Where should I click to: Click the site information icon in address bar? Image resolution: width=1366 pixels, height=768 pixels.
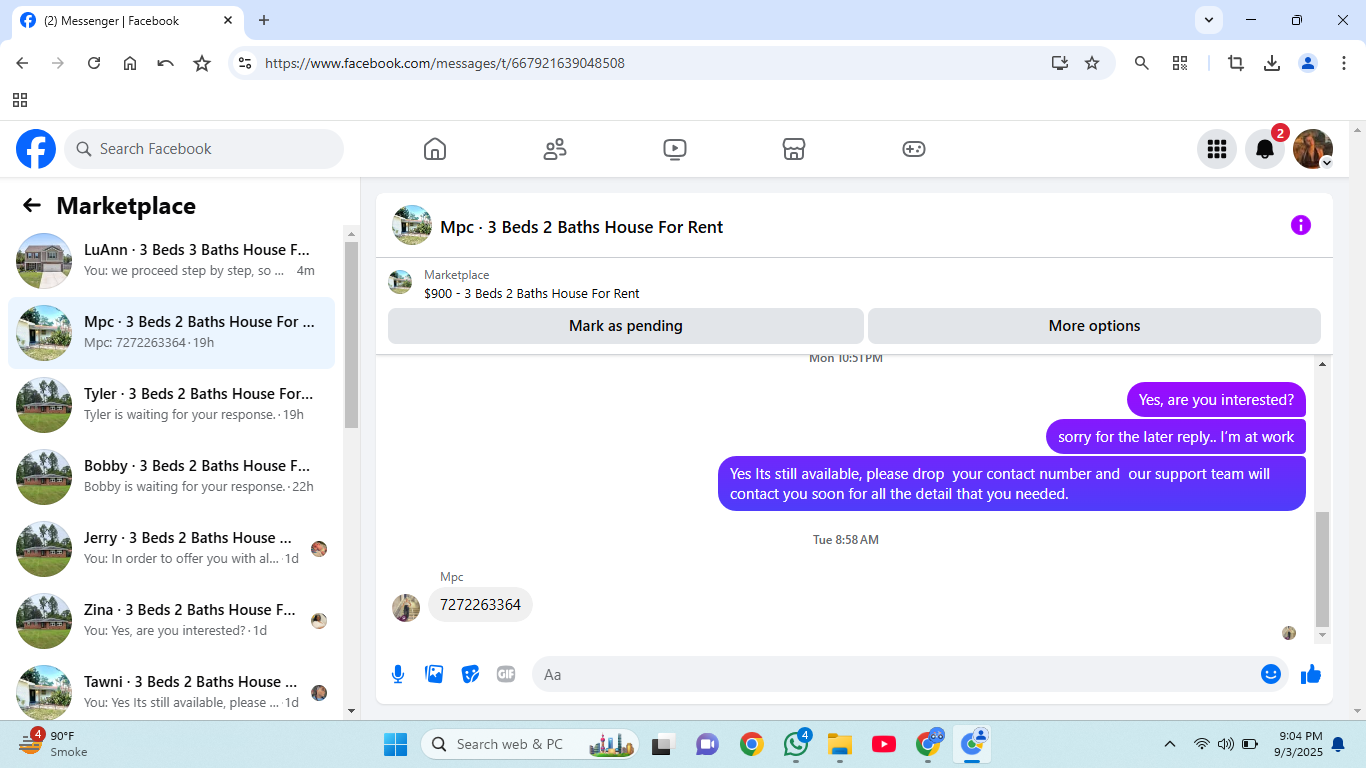pyautogui.click(x=244, y=63)
